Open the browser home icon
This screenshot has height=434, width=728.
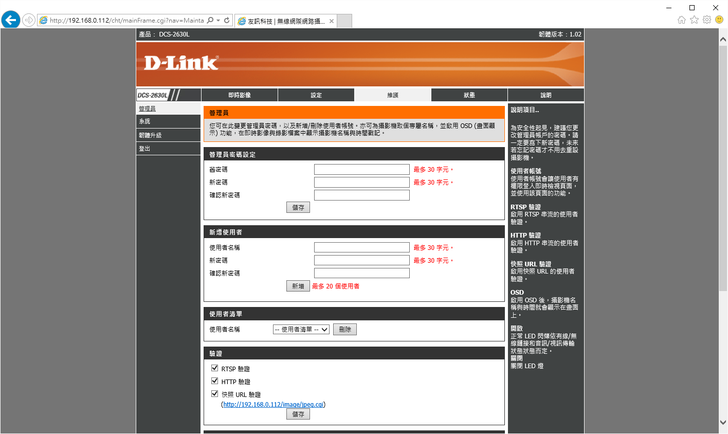[682, 20]
